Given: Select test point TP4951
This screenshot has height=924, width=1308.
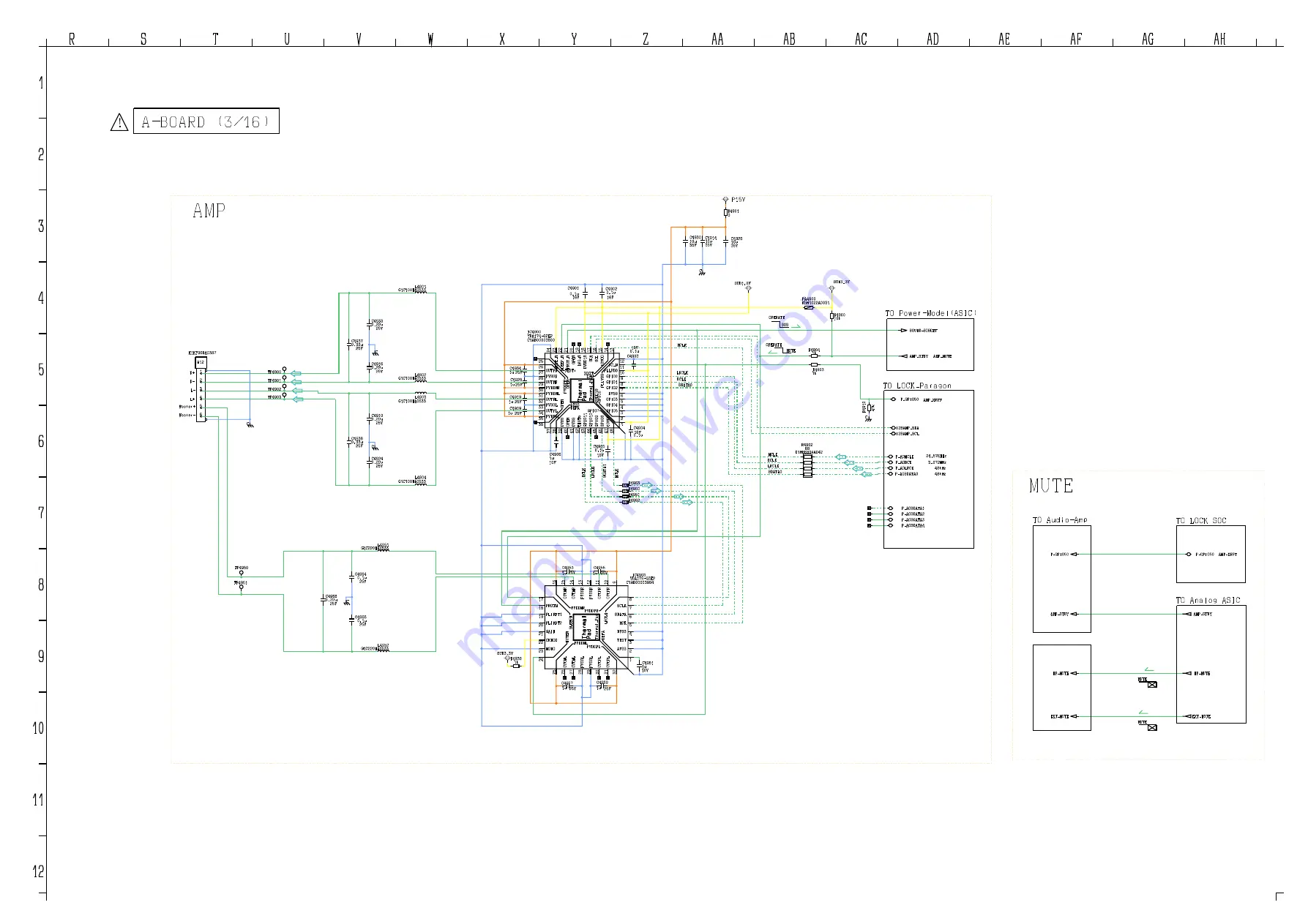Looking at the screenshot, I should tap(242, 587).
